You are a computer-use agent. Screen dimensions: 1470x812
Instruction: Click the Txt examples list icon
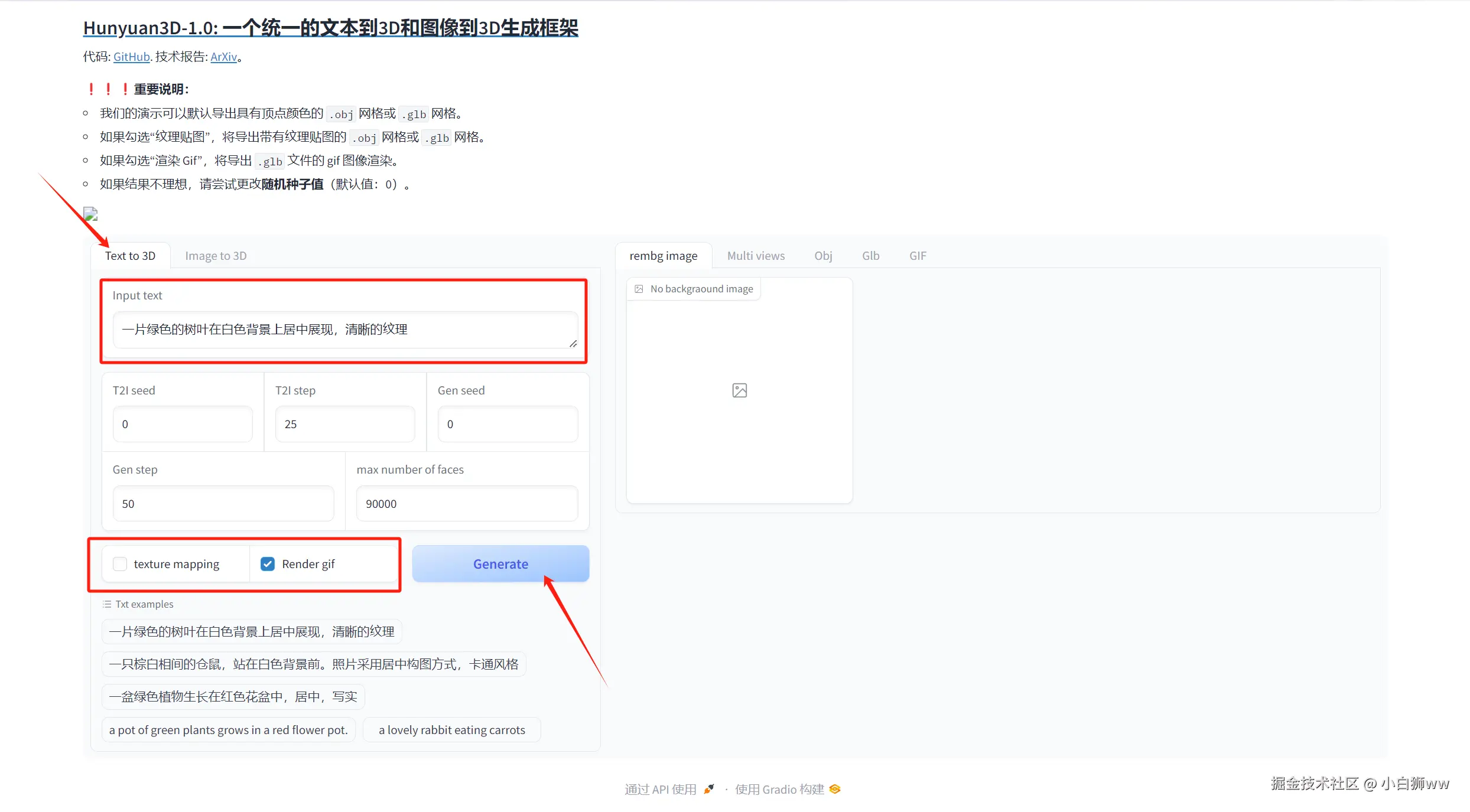(x=107, y=604)
